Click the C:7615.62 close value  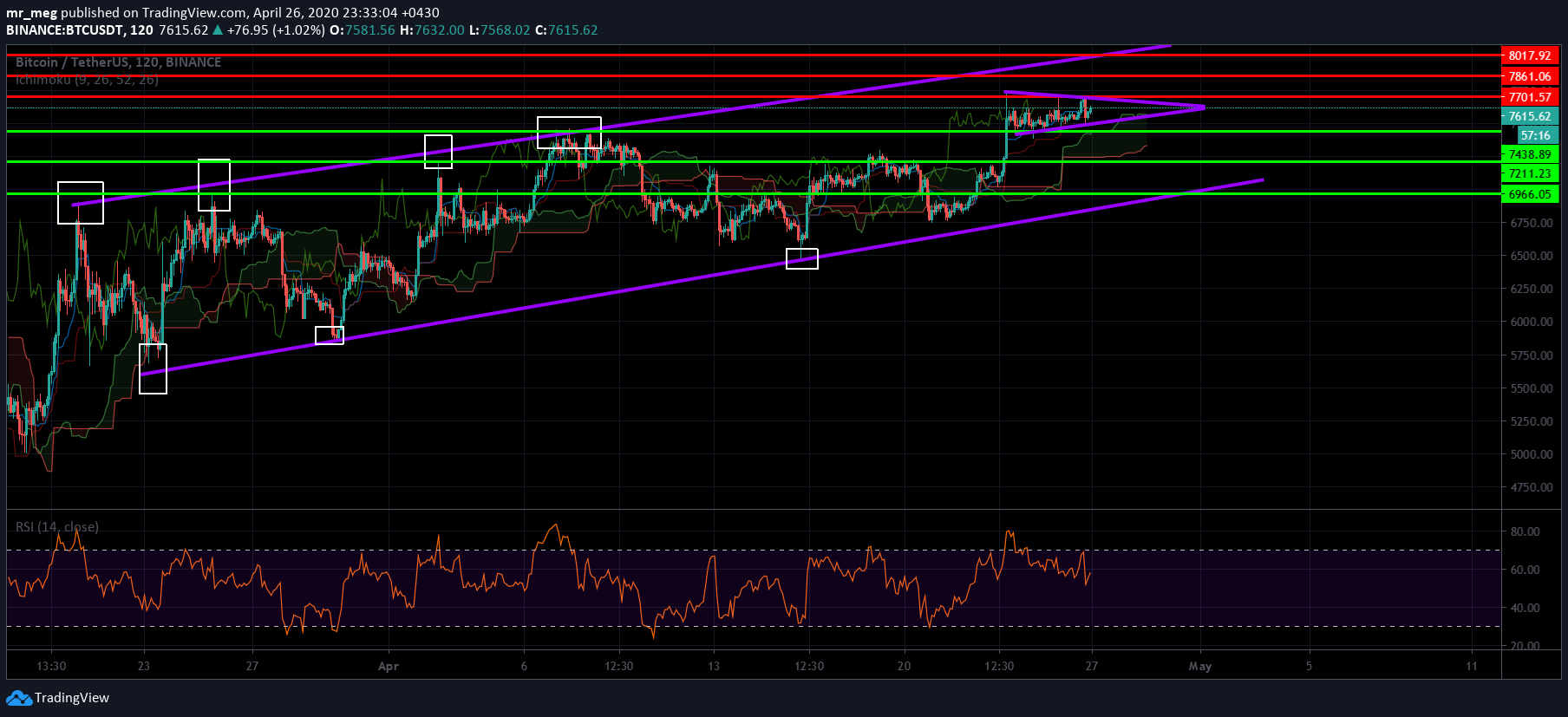pos(566,30)
